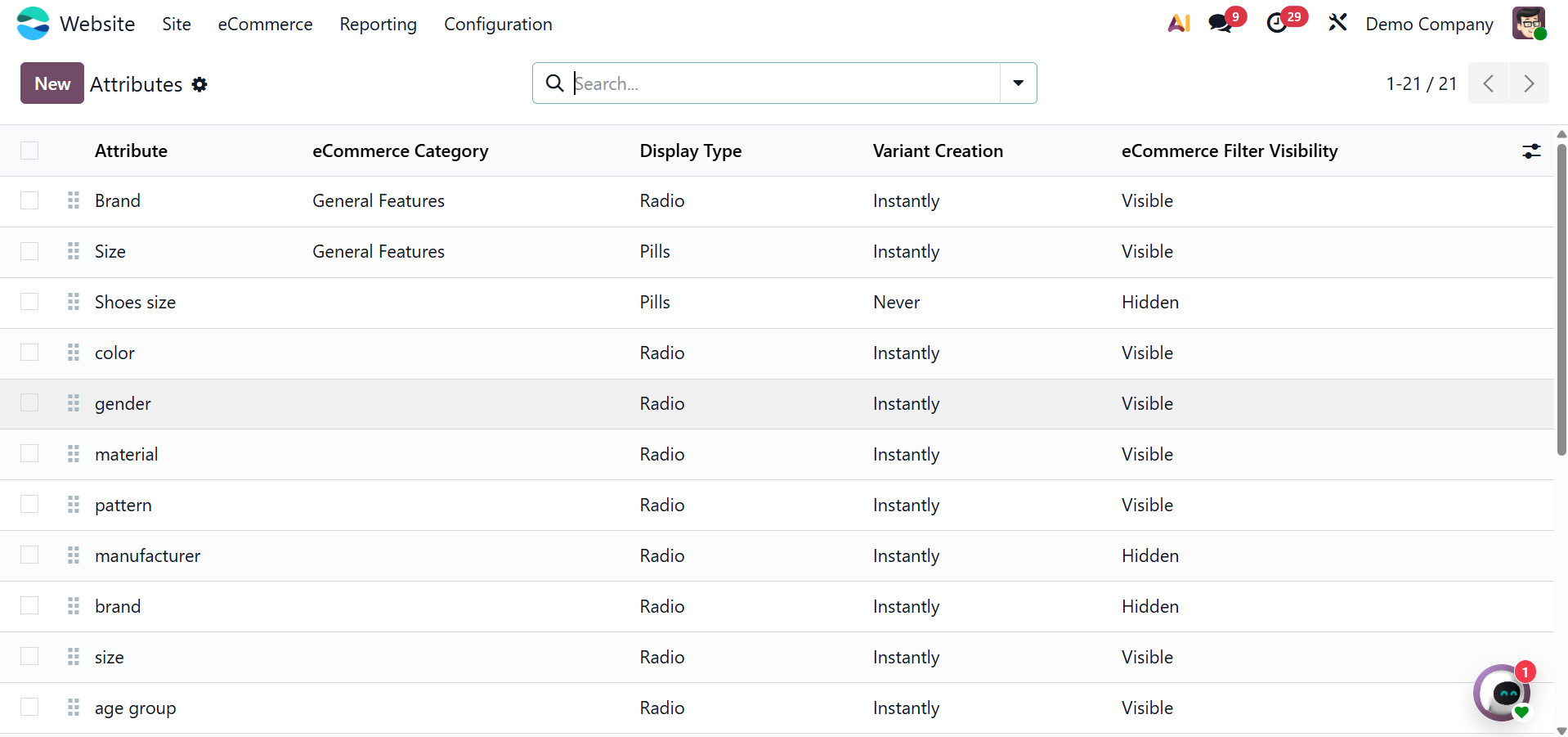Select the checkbox for the gender row
The width and height of the screenshot is (1568, 737).
(29, 403)
